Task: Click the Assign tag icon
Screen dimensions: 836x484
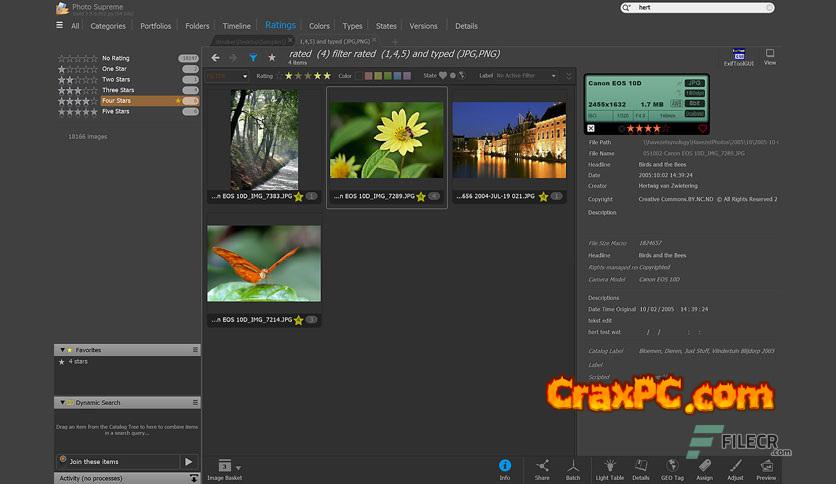Action: [704, 467]
